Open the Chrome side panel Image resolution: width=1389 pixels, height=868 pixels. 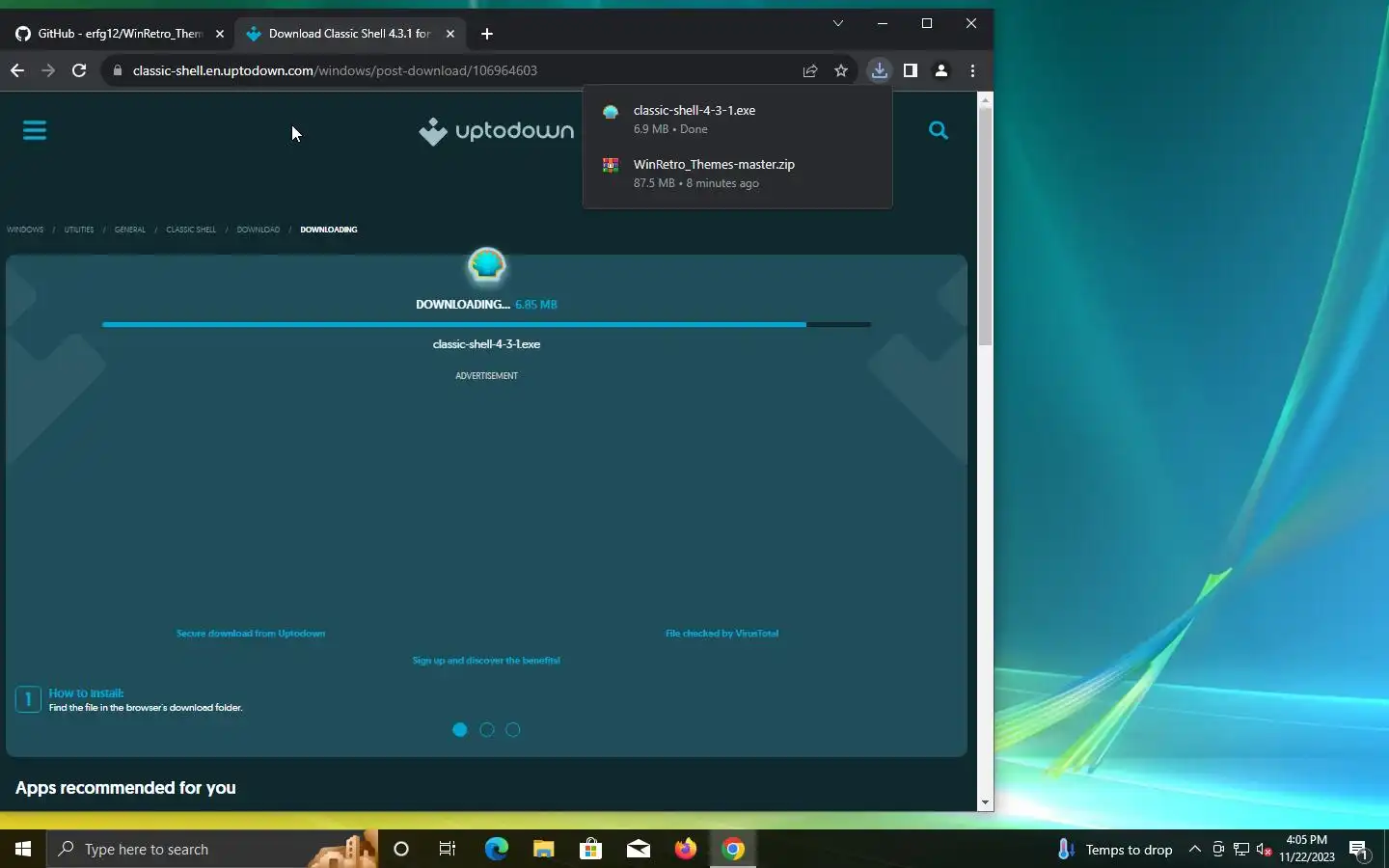pos(910,70)
